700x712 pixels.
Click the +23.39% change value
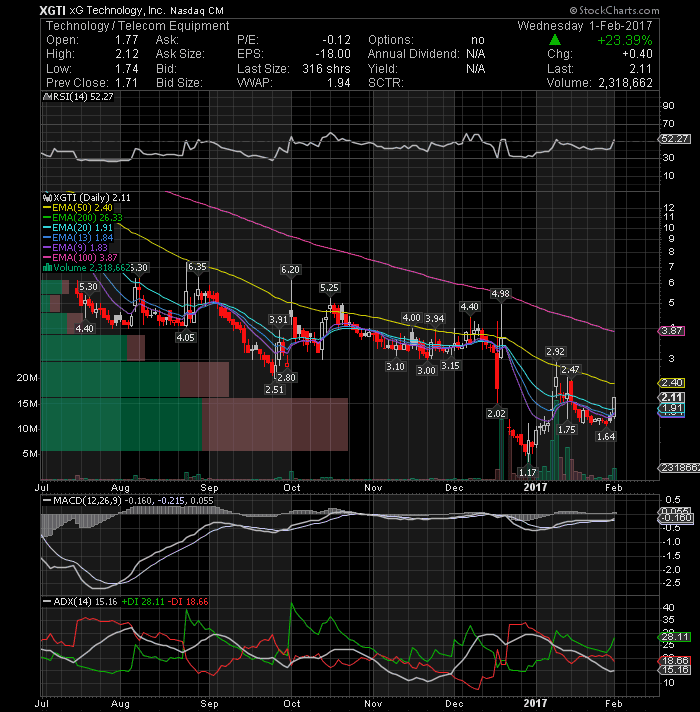pyautogui.click(x=625, y=40)
